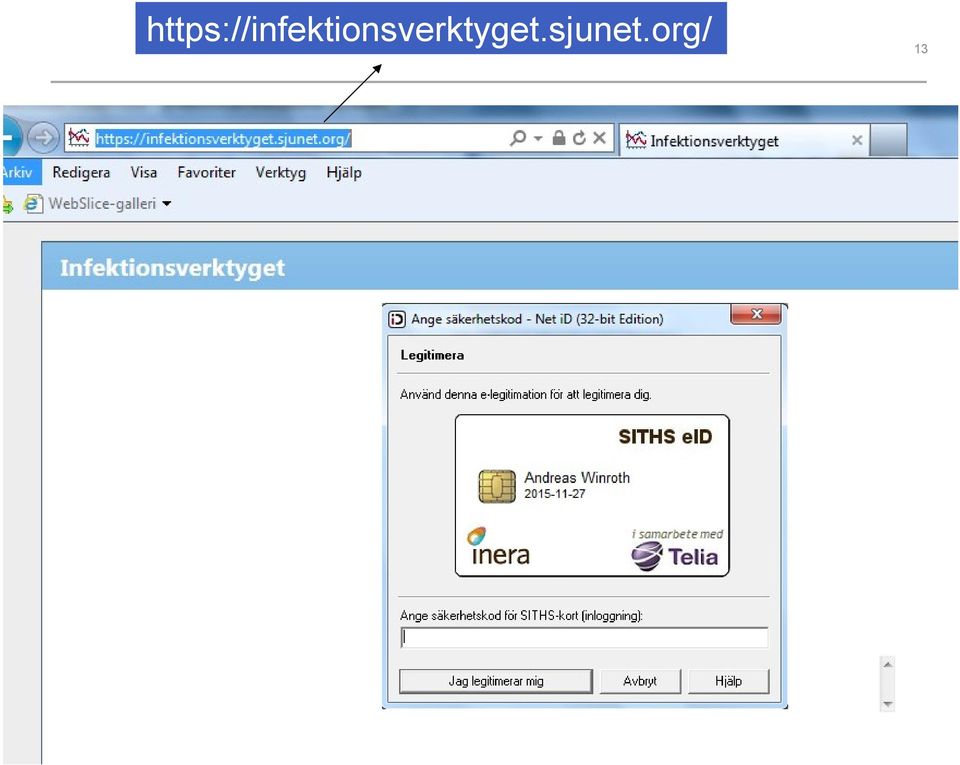Click the site favicon in address bar
The width and height of the screenshot is (960, 765).
pyautogui.click(x=79, y=138)
